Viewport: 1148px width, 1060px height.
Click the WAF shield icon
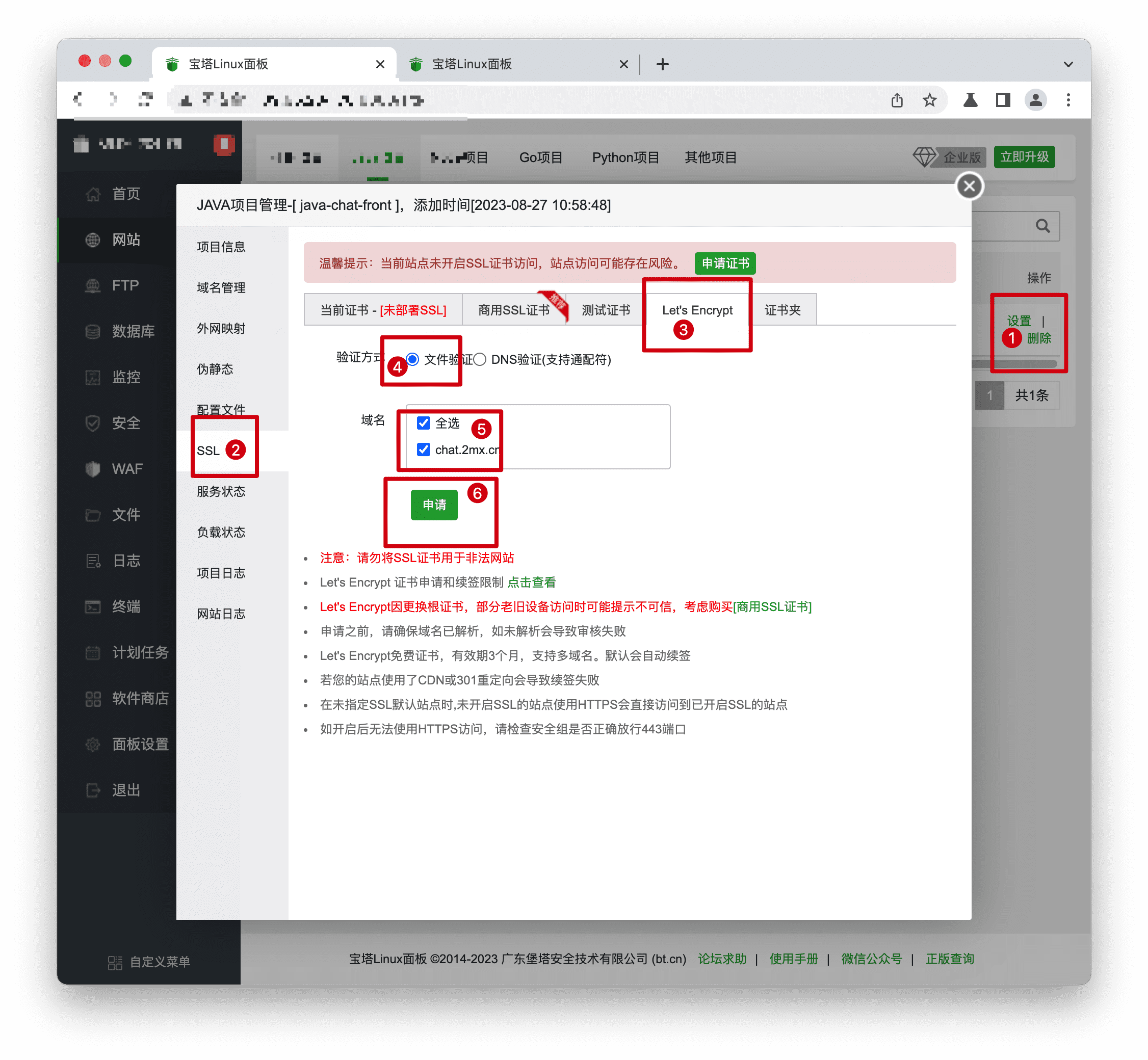[92, 469]
